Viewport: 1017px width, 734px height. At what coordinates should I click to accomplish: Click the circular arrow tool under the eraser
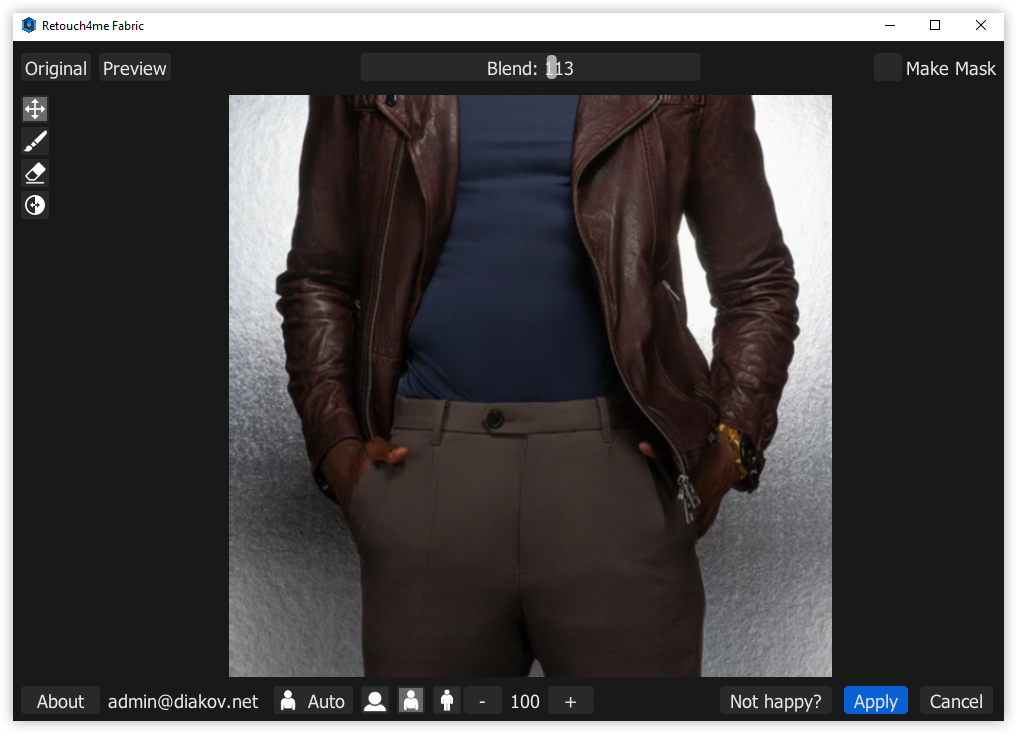click(35, 206)
